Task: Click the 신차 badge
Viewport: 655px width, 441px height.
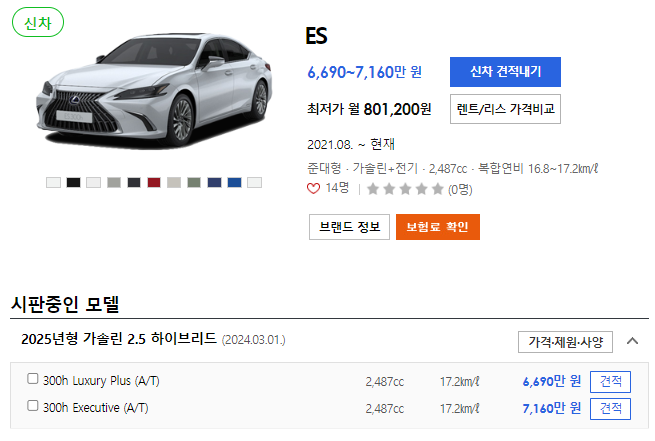Action: [38, 23]
